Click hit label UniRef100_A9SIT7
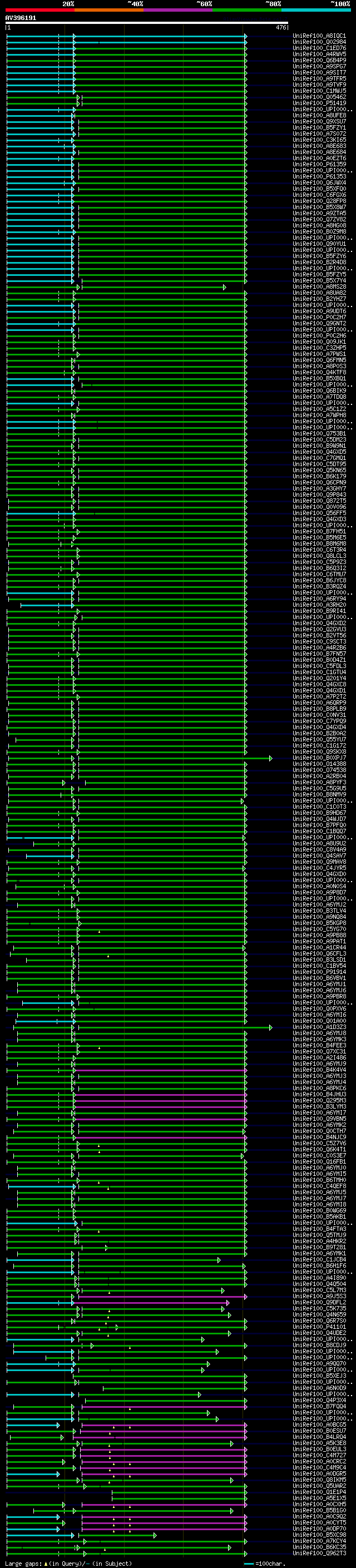The width and height of the screenshot is (356, 1568). [319, 72]
